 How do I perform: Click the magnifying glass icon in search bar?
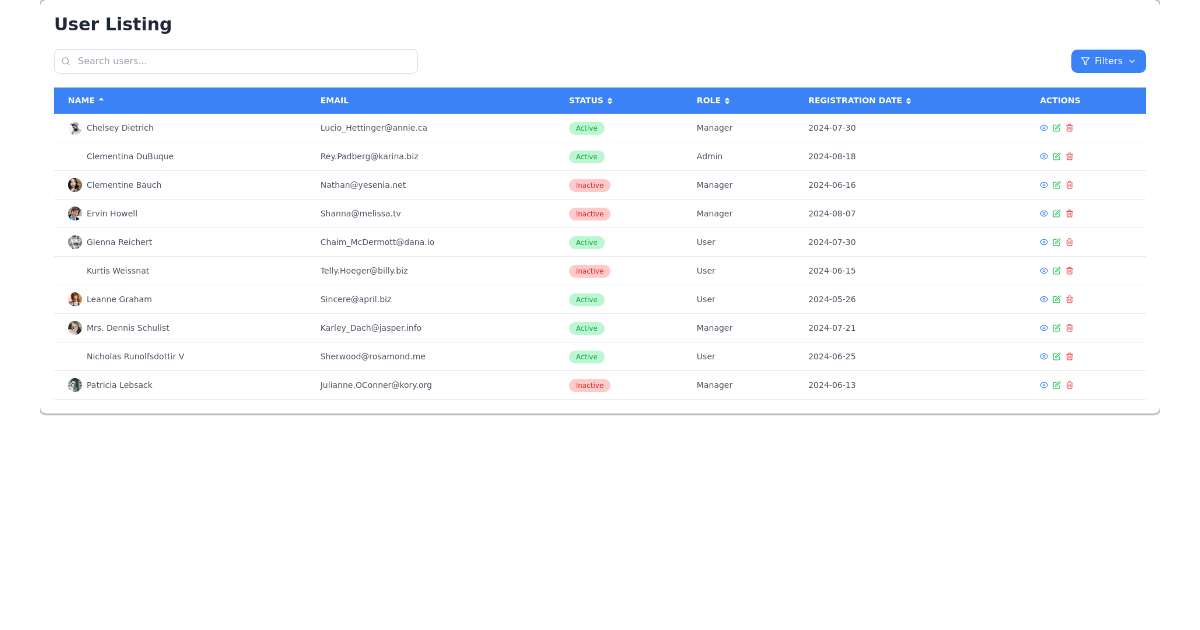coord(65,61)
